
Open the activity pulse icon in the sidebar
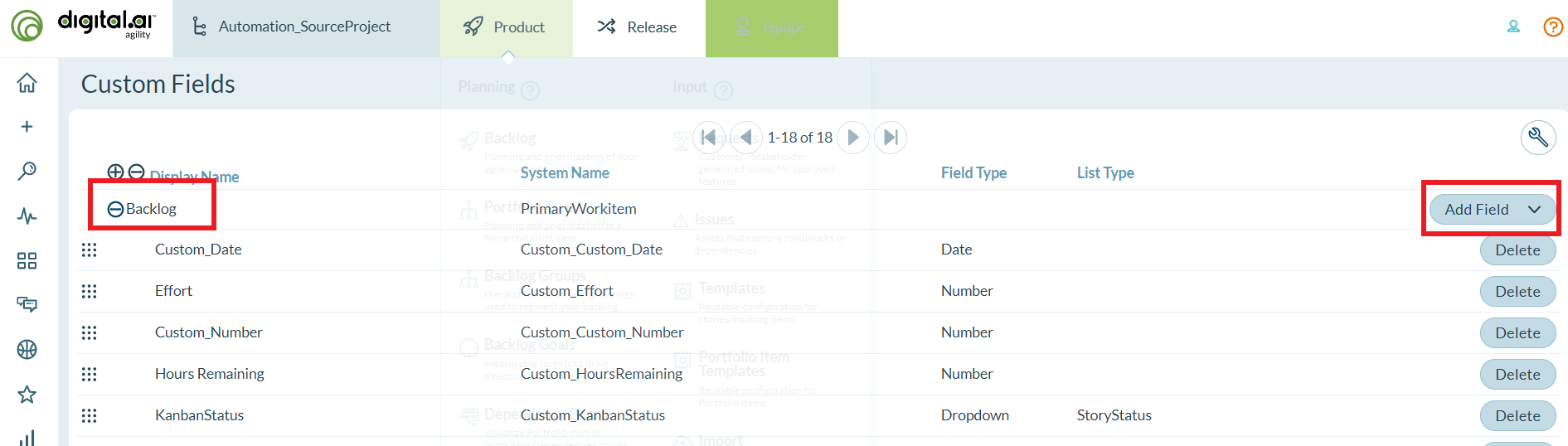(27, 216)
